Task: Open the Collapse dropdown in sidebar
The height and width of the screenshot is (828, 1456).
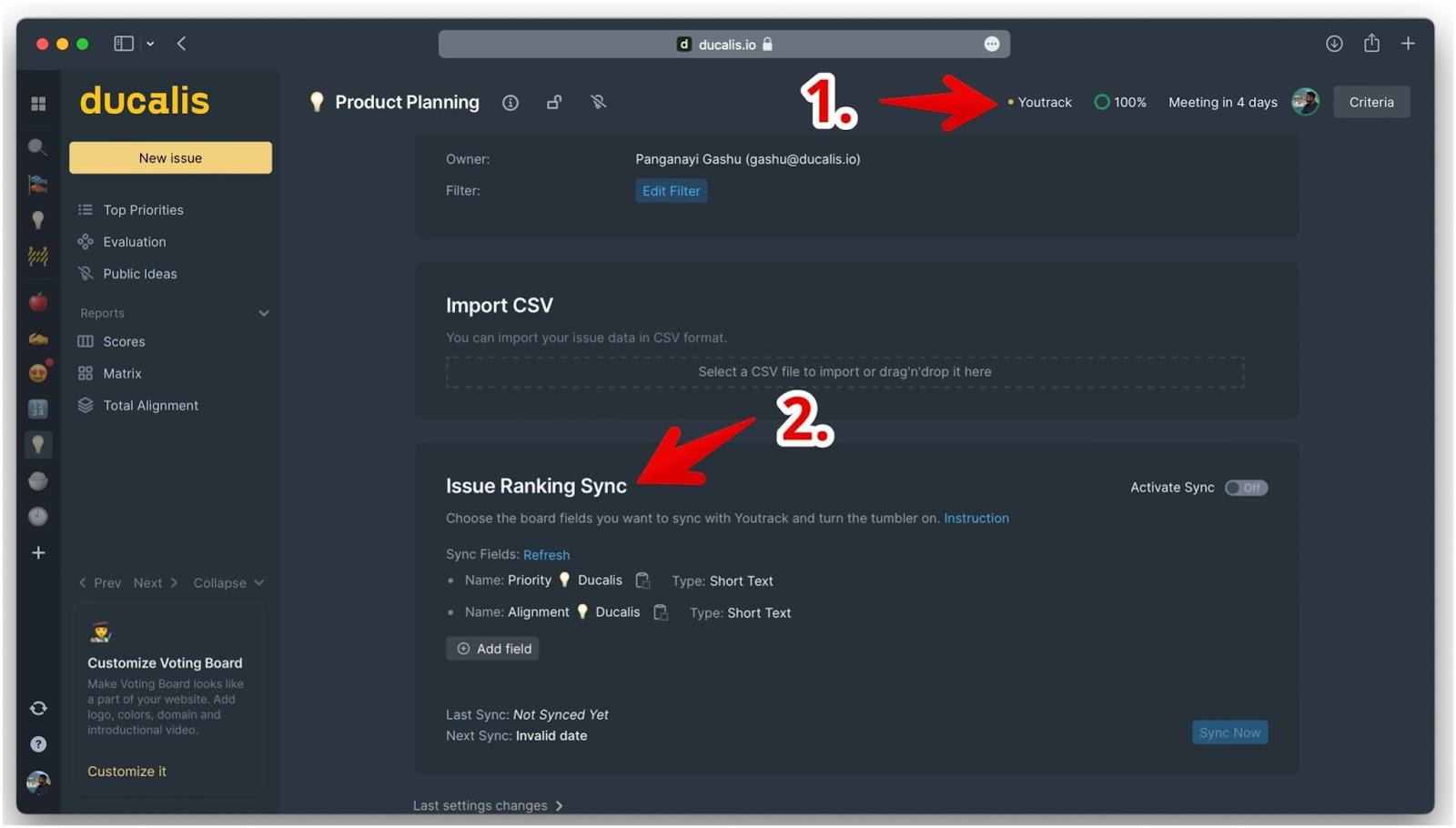Action: pos(228,583)
